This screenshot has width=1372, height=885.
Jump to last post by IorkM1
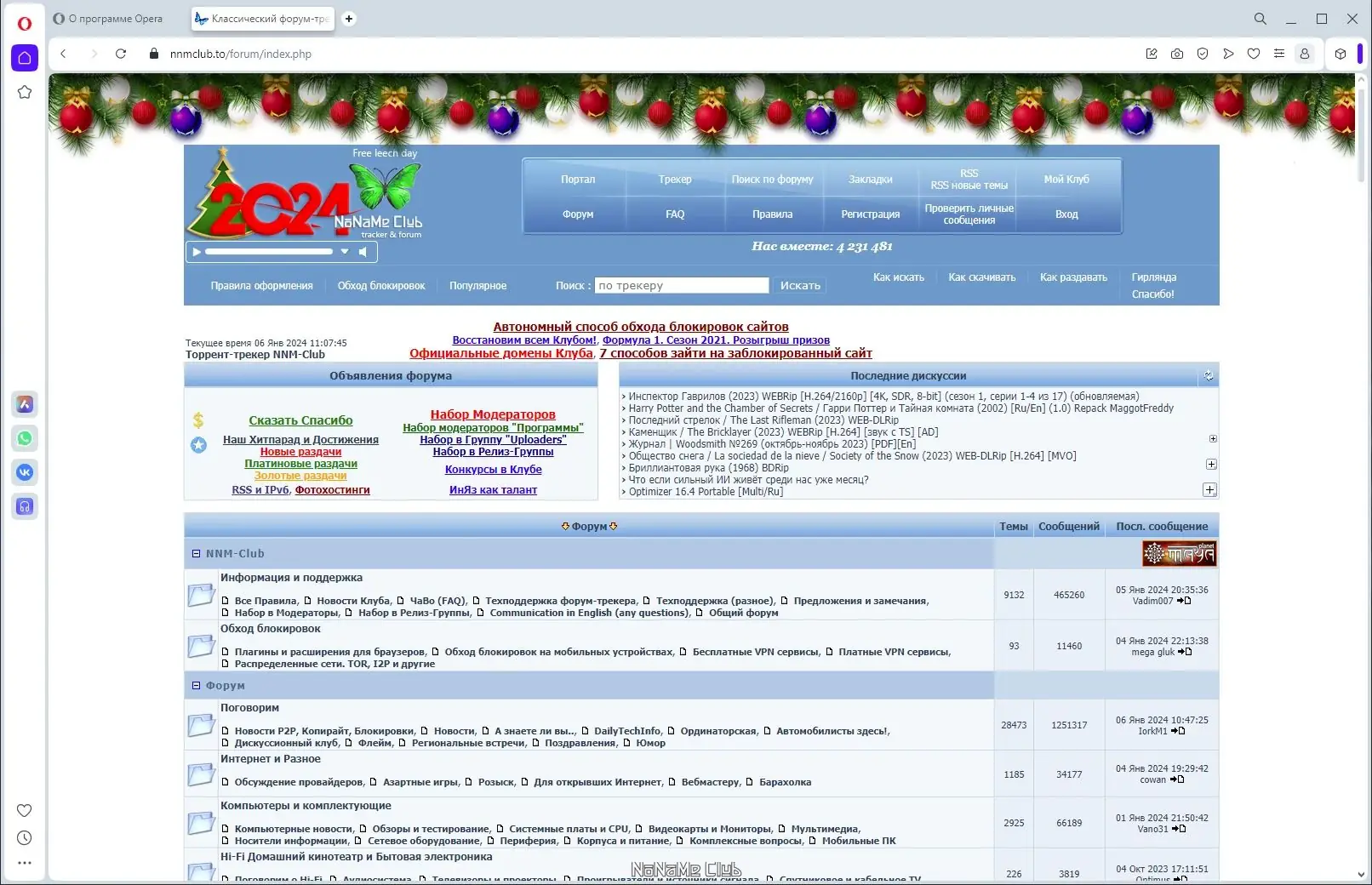(1178, 731)
